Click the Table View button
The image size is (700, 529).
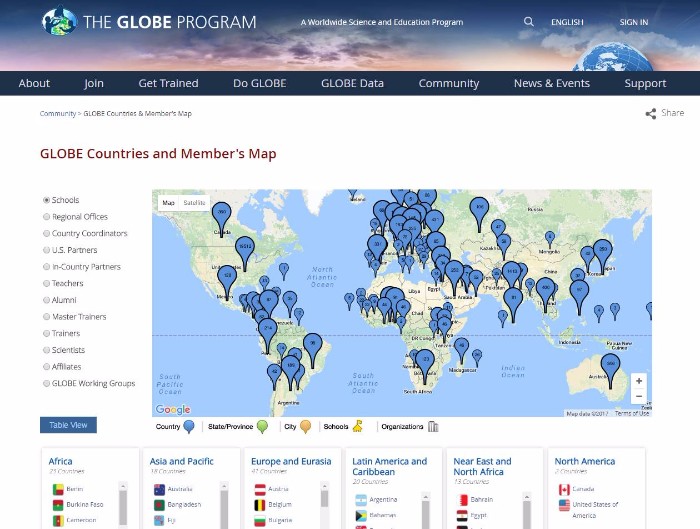[x=68, y=425]
